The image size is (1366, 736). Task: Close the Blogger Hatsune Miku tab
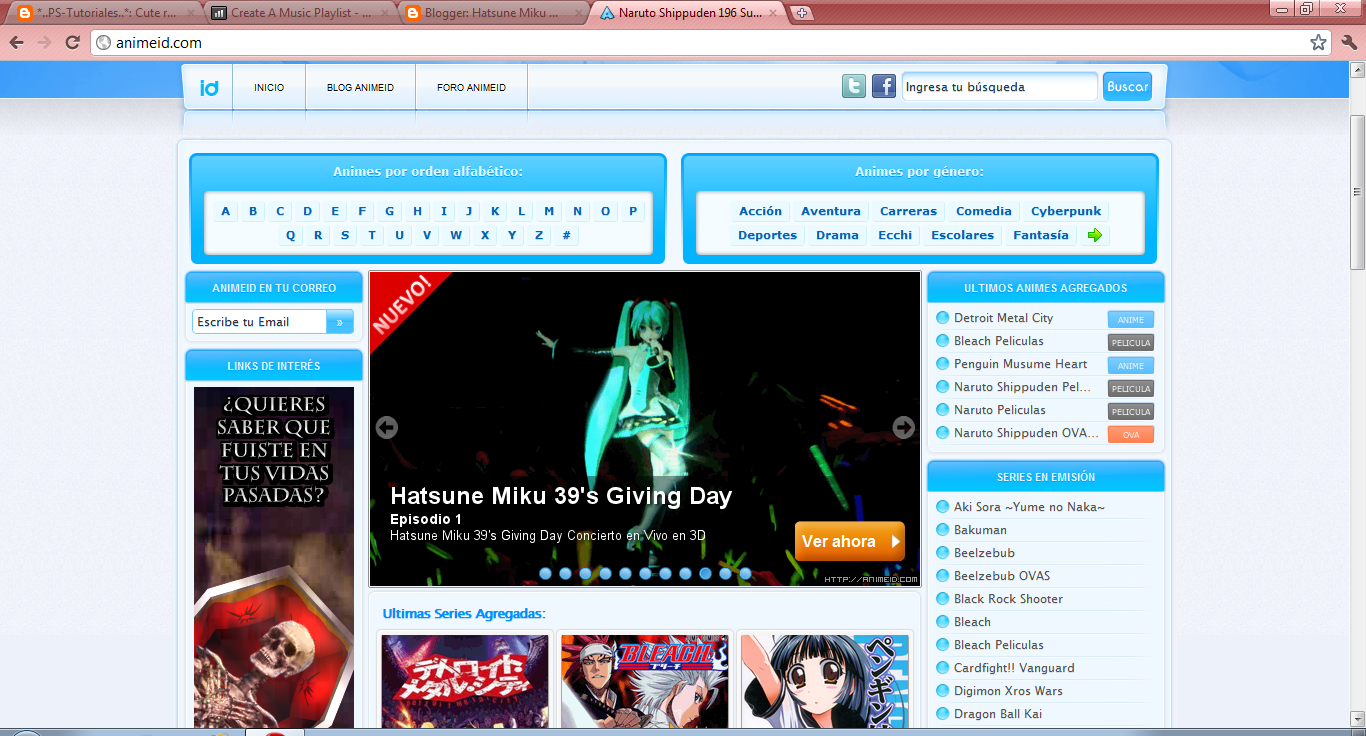tap(577, 13)
